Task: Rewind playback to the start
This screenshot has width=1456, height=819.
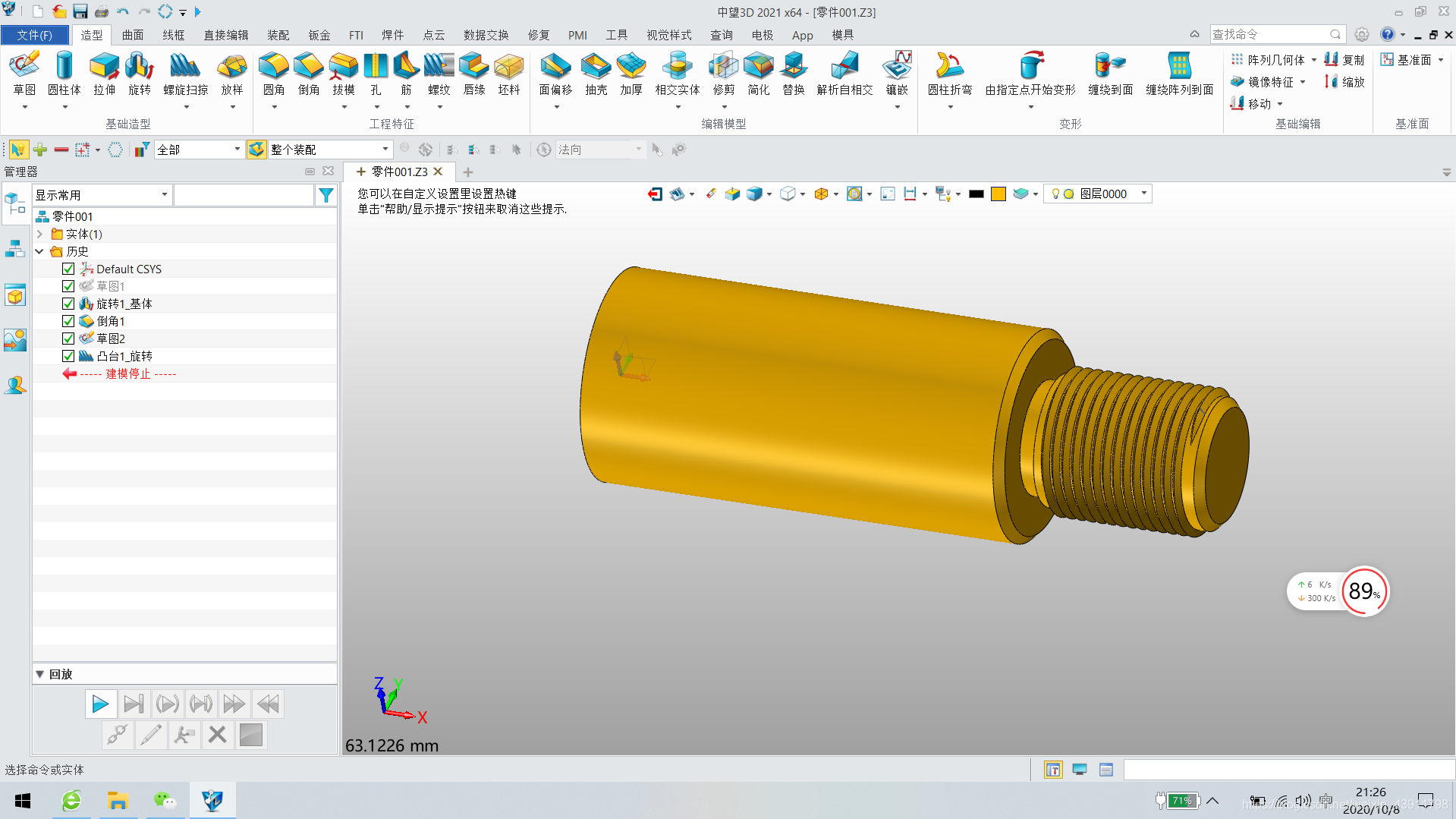Action: [x=268, y=704]
